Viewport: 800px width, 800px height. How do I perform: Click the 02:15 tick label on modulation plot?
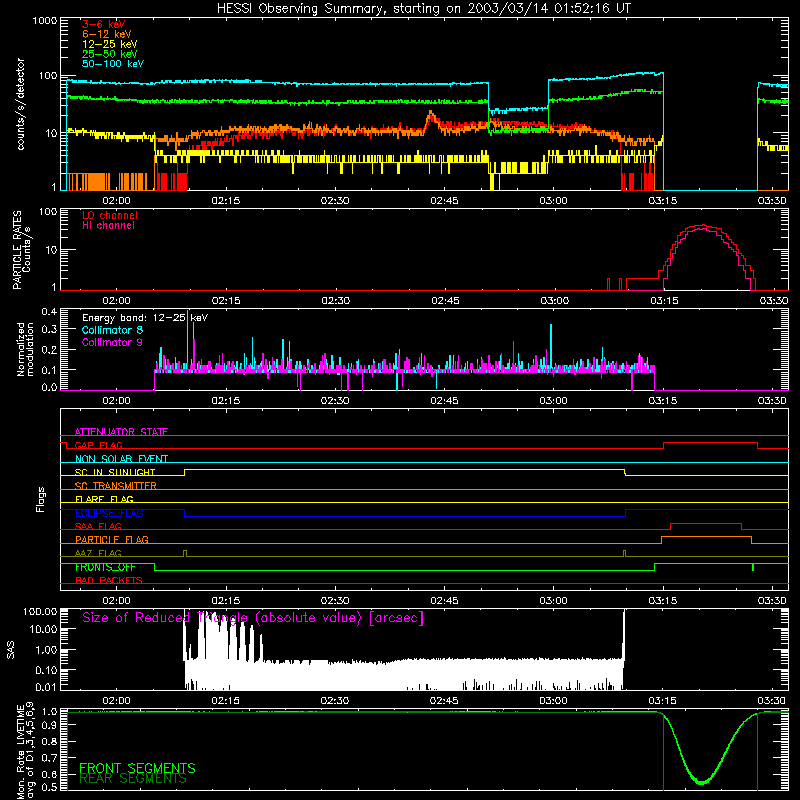pyautogui.click(x=226, y=401)
